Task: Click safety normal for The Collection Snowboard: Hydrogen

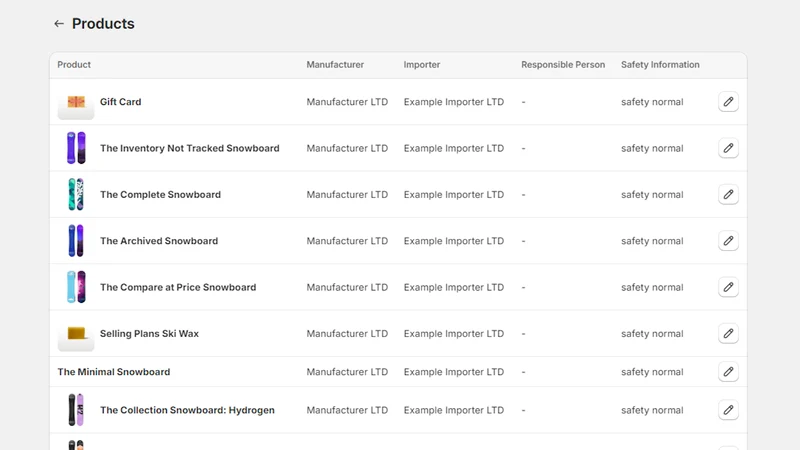Action: coord(652,410)
